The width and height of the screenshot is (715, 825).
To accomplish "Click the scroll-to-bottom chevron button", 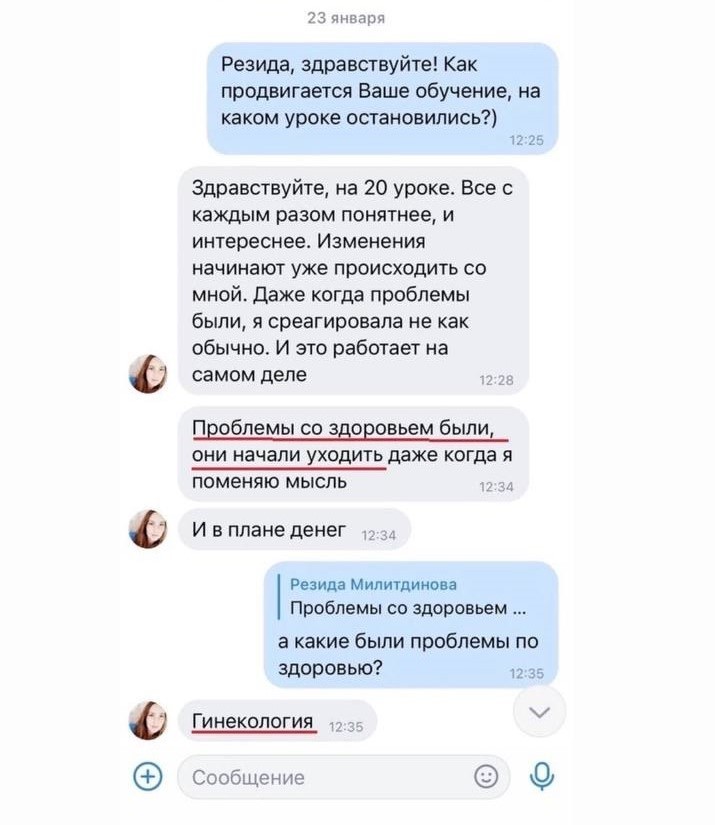I will (539, 712).
